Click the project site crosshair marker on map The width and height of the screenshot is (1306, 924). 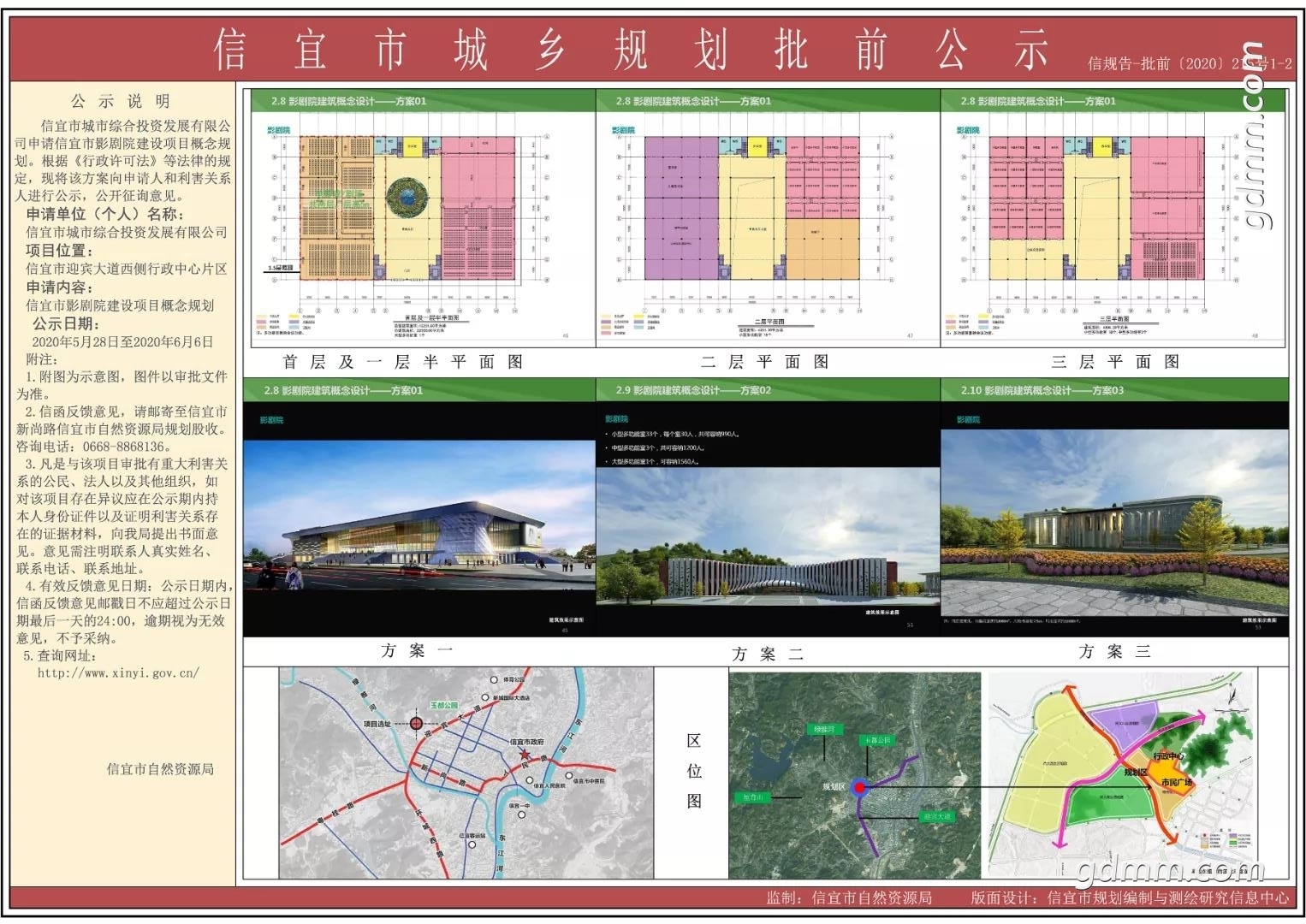click(x=416, y=724)
